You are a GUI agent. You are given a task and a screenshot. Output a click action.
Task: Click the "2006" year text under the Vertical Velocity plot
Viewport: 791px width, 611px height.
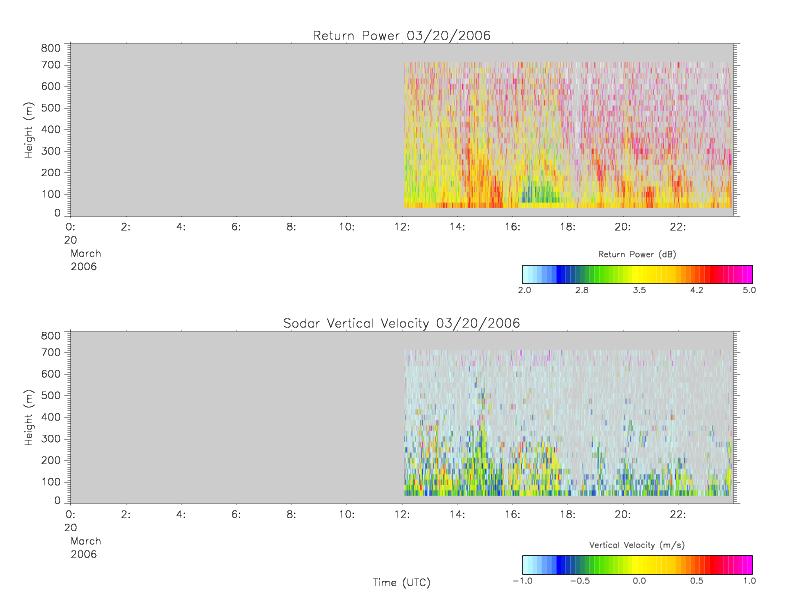point(83,554)
